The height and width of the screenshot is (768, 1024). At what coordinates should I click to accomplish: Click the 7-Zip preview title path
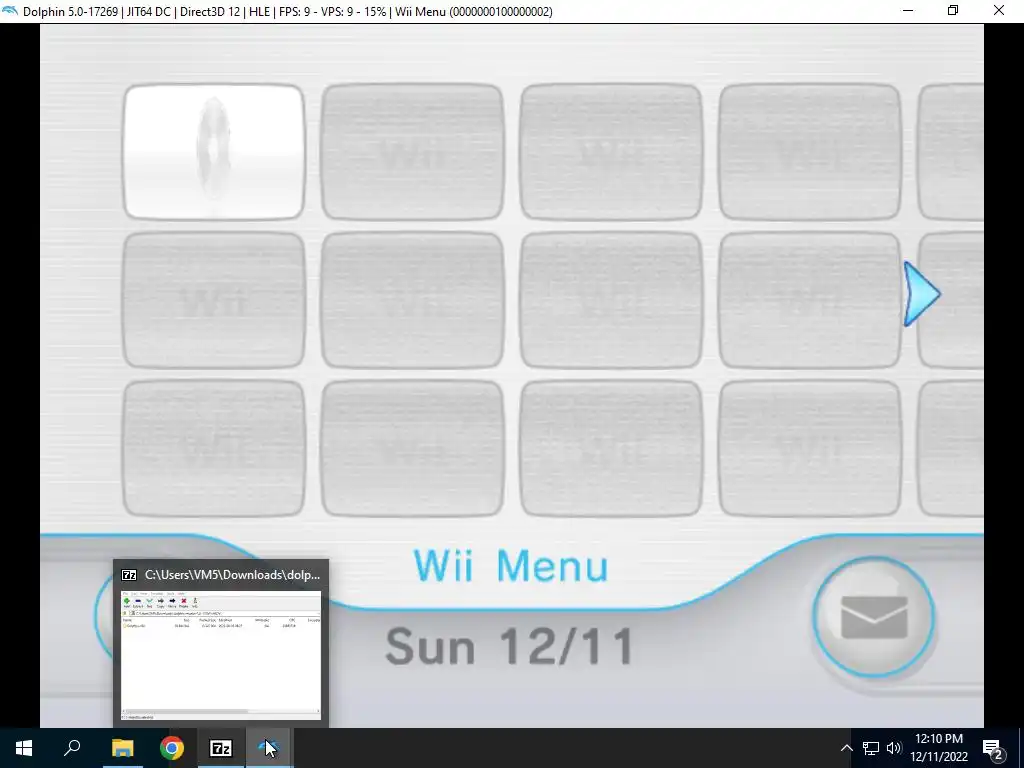[232, 575]
